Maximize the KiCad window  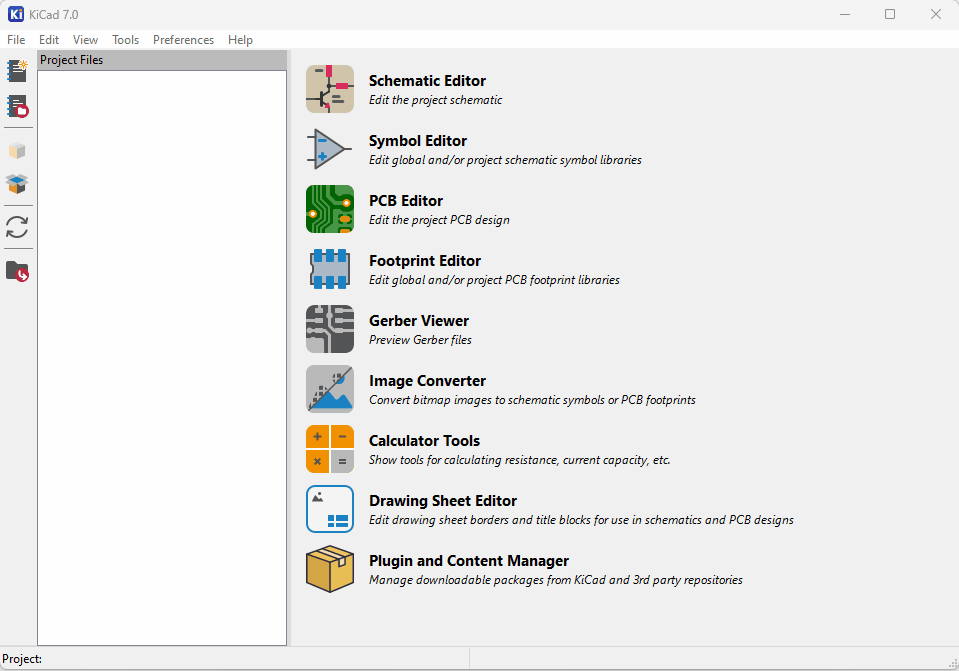click(x=890, y=14)
